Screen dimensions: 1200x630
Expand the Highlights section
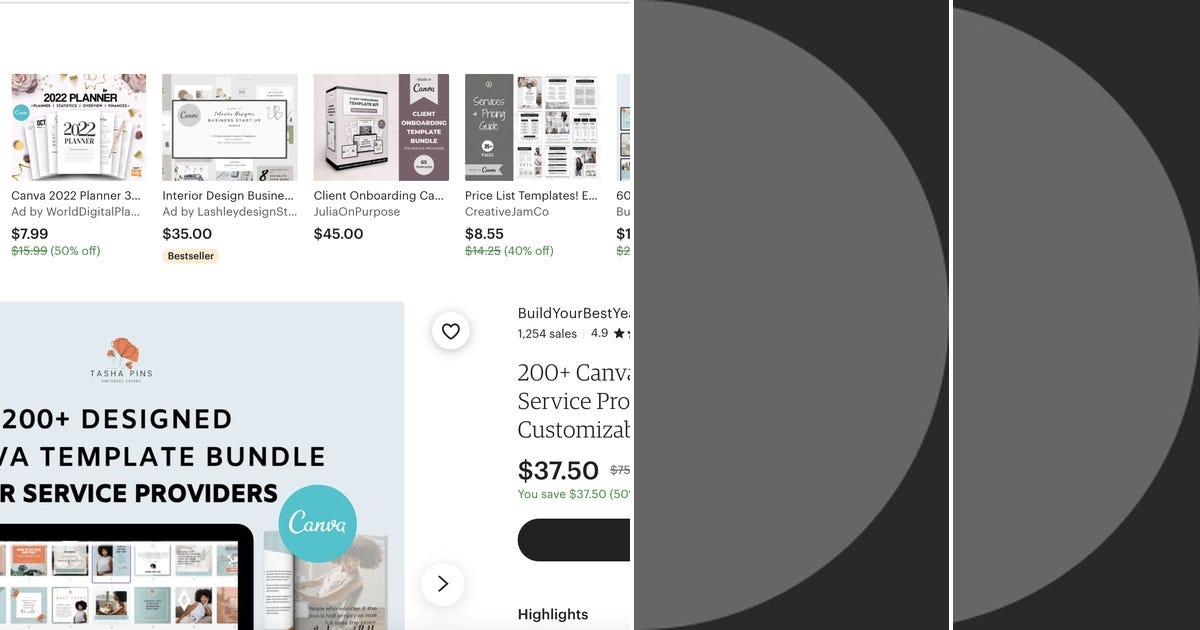pyautogui.click(x=553, y=614)
